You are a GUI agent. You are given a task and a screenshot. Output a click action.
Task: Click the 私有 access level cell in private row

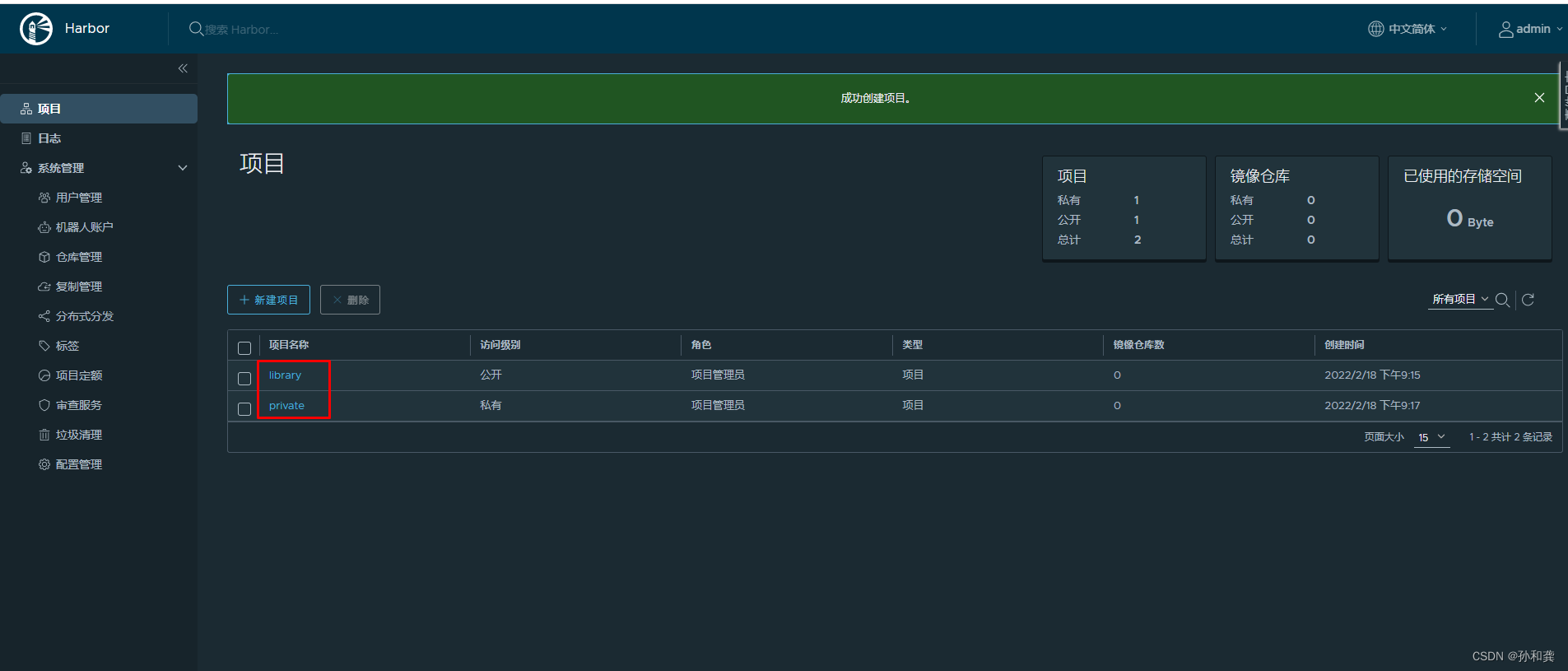pos(491,405)
